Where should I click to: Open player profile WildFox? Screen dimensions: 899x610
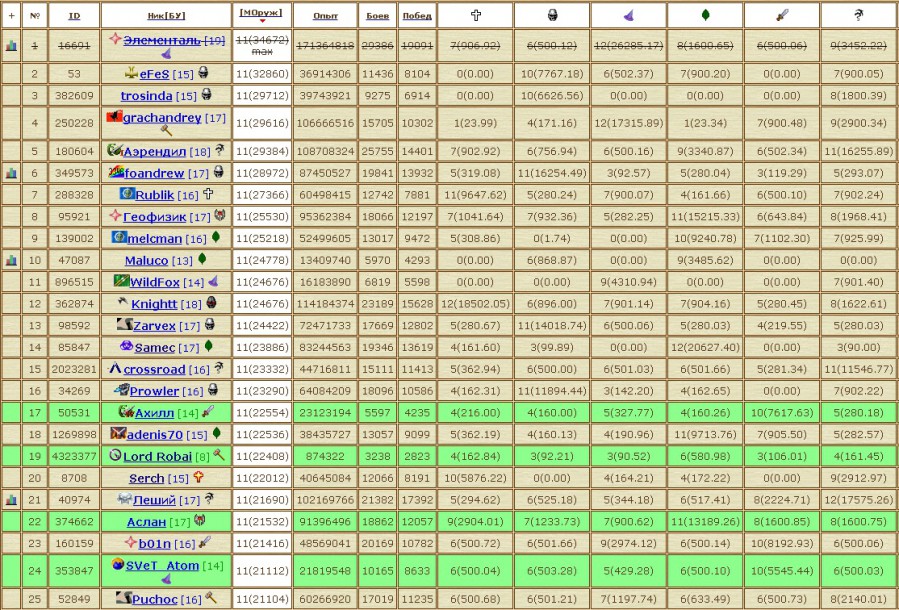click(x=155, y=283)
